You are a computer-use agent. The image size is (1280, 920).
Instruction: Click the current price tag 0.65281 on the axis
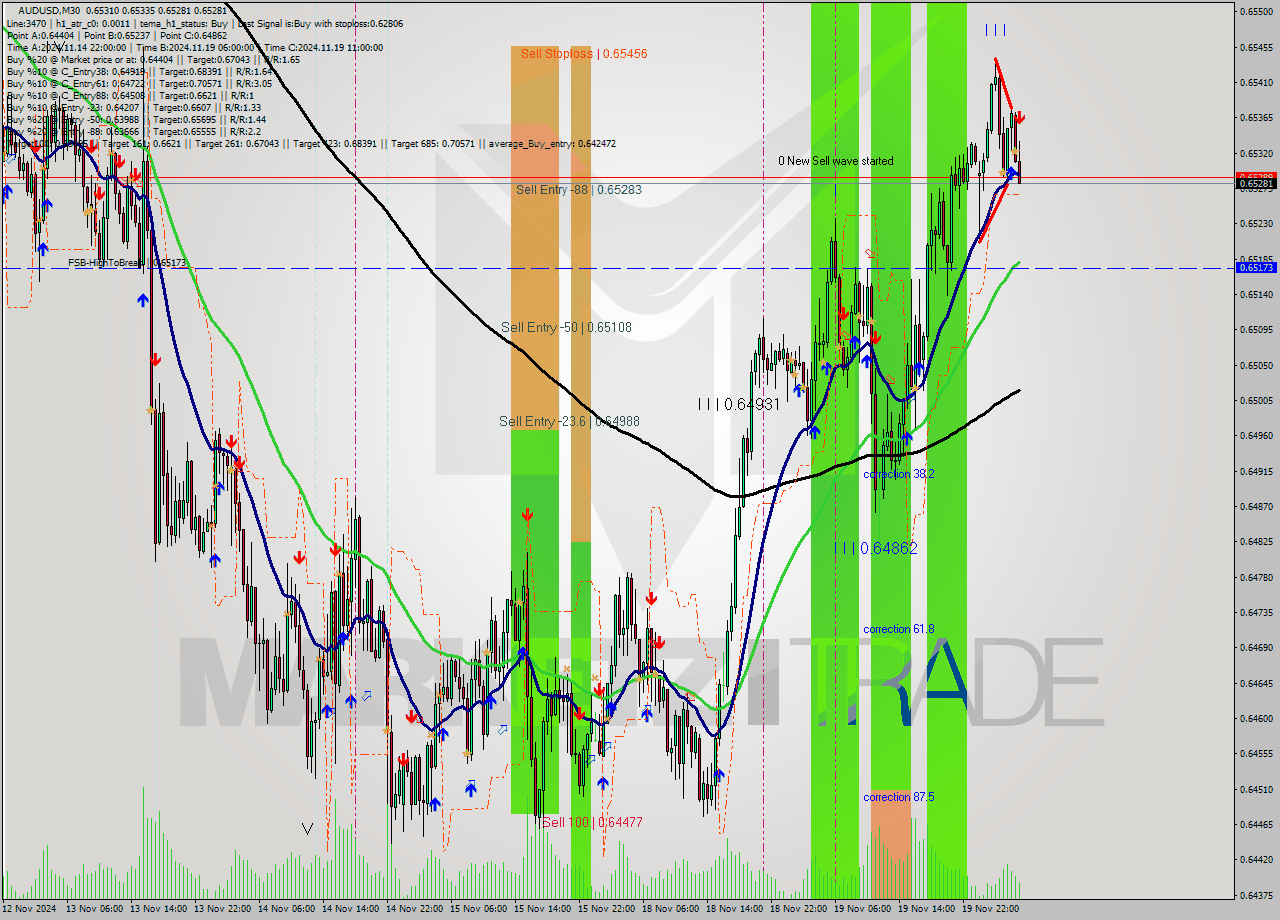(x=1256, y=184)
